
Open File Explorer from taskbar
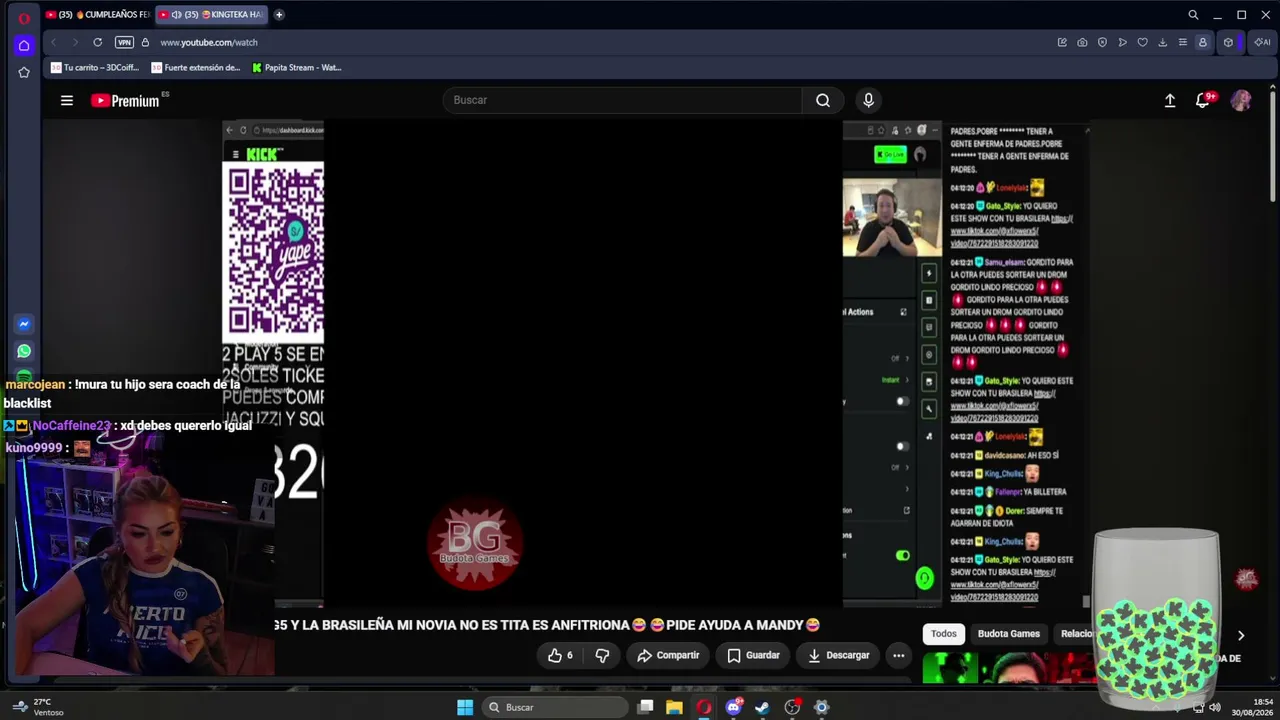[675, 707]
